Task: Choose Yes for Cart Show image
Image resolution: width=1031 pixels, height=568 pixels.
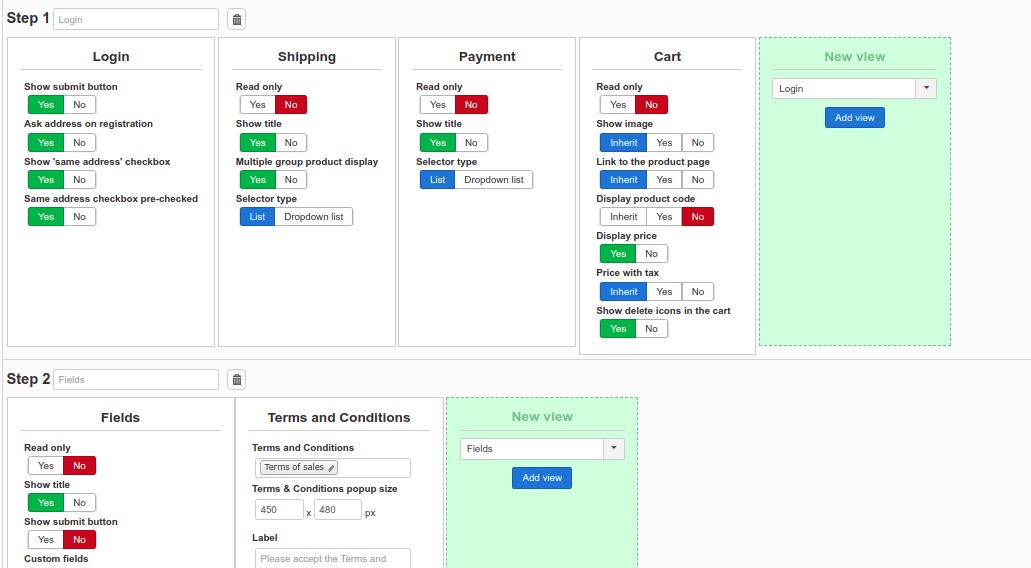Action: coord(664,142)
